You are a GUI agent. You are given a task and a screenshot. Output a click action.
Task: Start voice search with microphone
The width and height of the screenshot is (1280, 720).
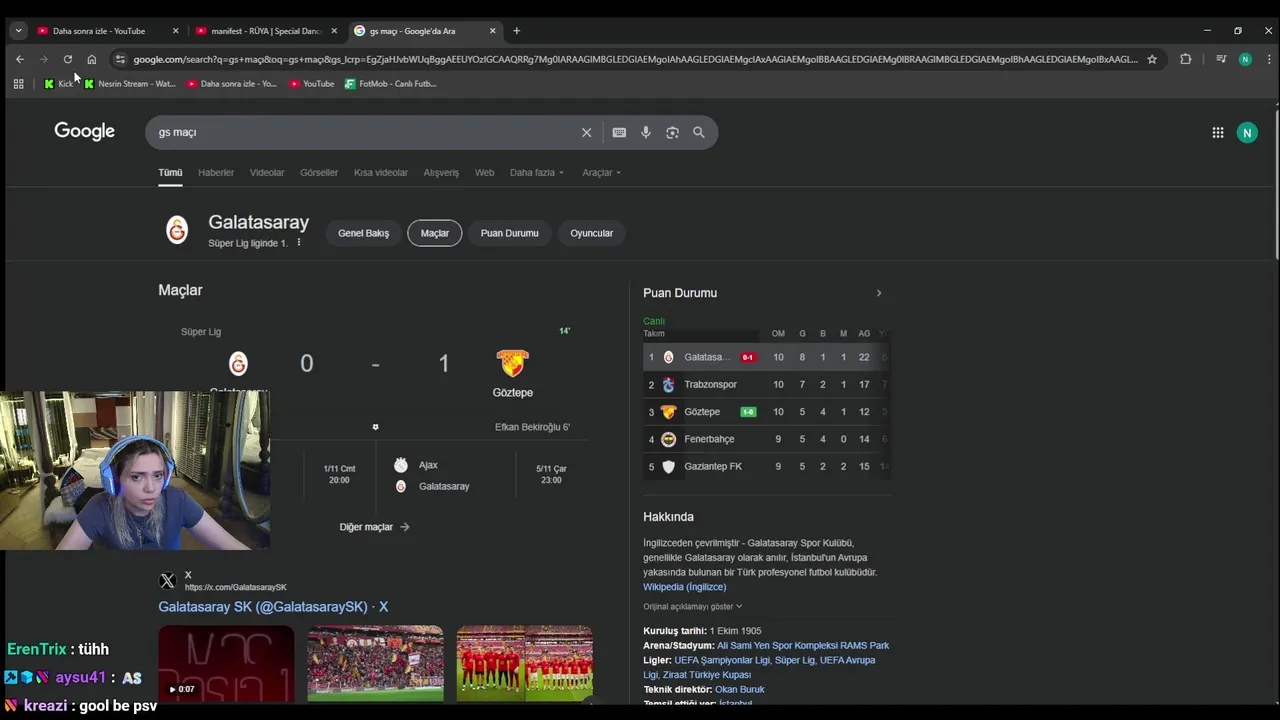click(646, 132)
